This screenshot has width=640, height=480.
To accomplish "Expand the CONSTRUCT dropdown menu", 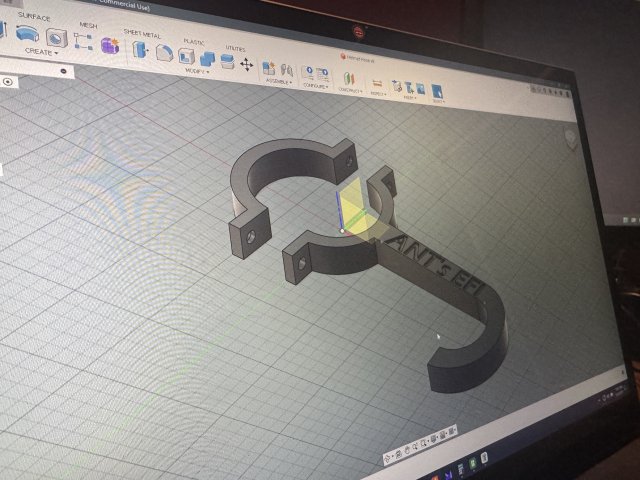I will tap(349, 90).
